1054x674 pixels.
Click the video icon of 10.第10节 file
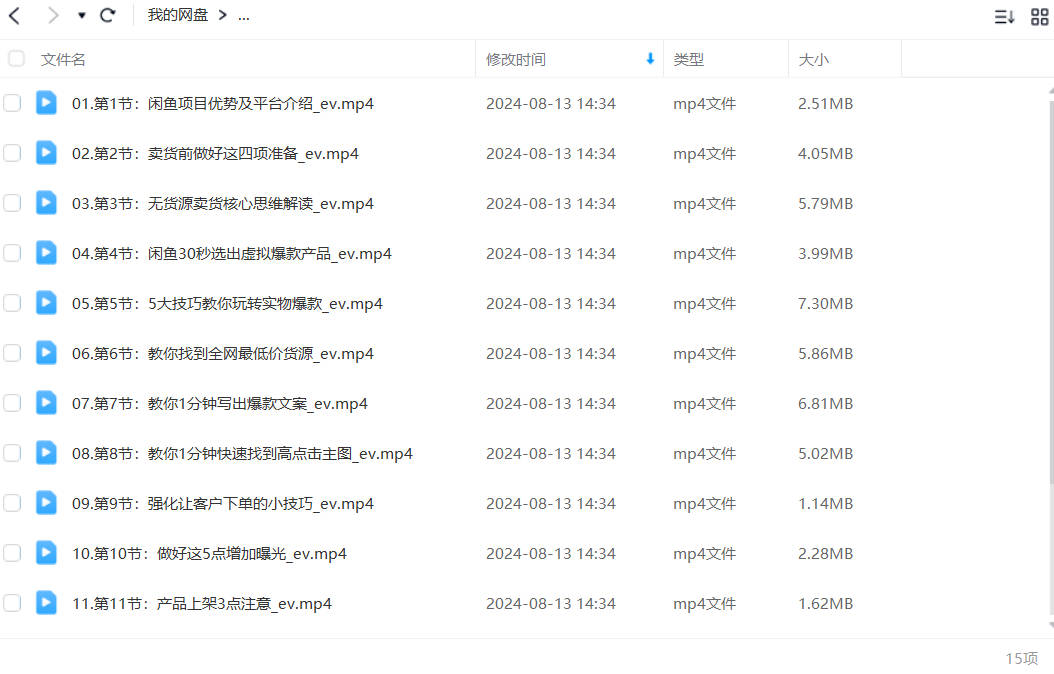pos(46,553)
